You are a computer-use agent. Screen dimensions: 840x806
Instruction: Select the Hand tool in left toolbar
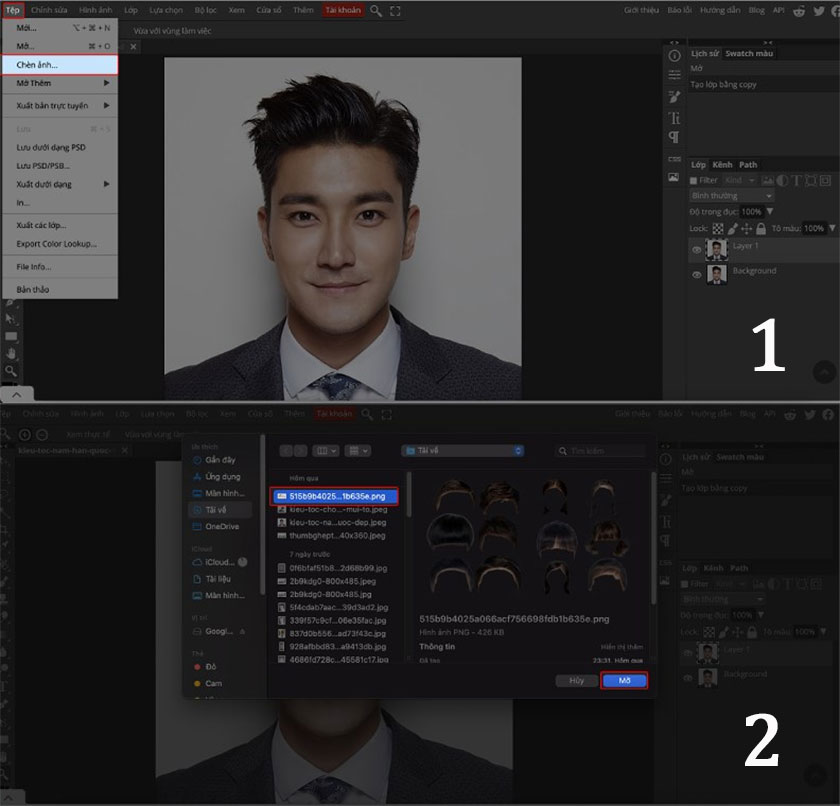[11, 352]
